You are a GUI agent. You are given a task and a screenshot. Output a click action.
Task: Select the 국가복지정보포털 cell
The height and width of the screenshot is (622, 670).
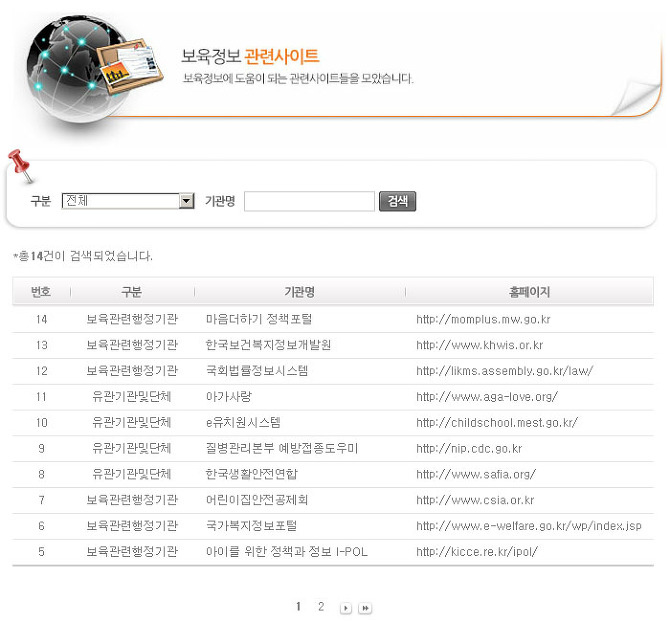[x=251, y=525]
